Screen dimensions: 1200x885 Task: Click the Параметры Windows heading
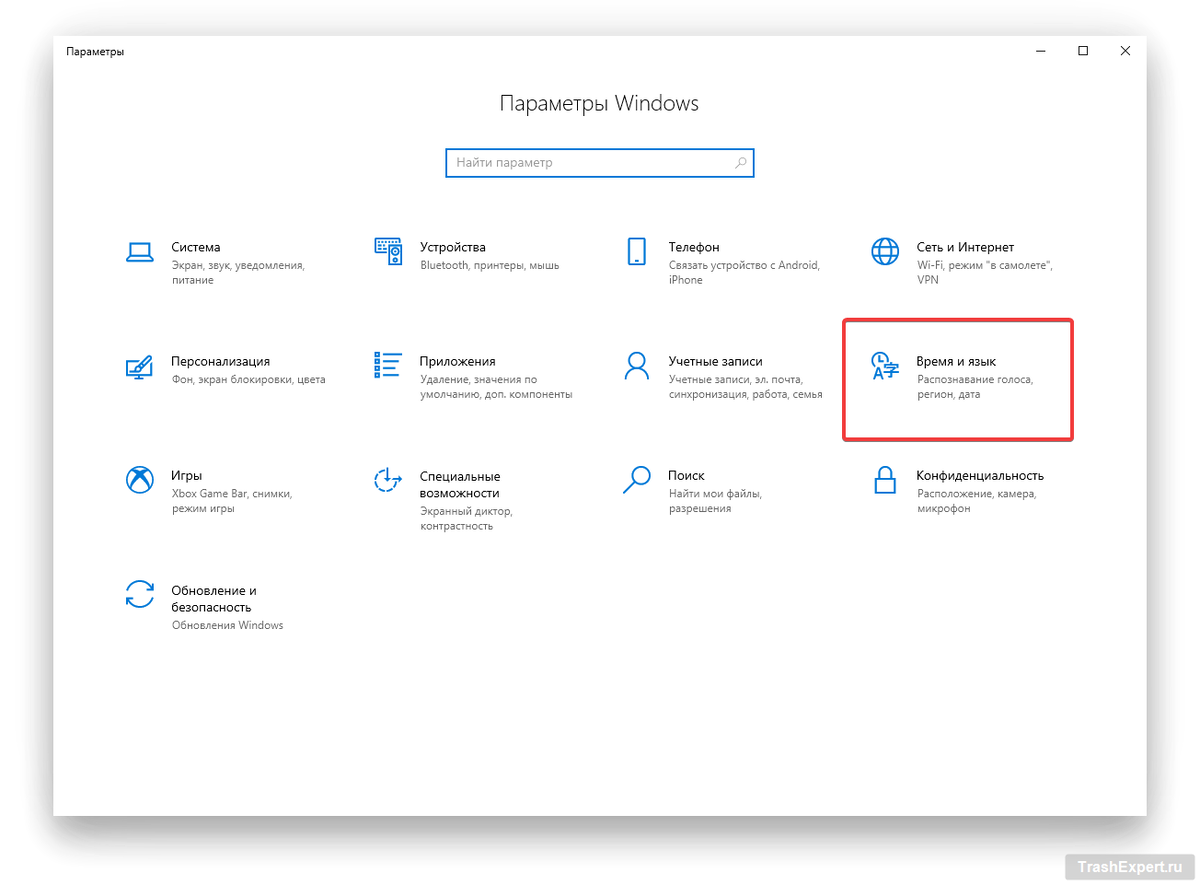point(599,104)
